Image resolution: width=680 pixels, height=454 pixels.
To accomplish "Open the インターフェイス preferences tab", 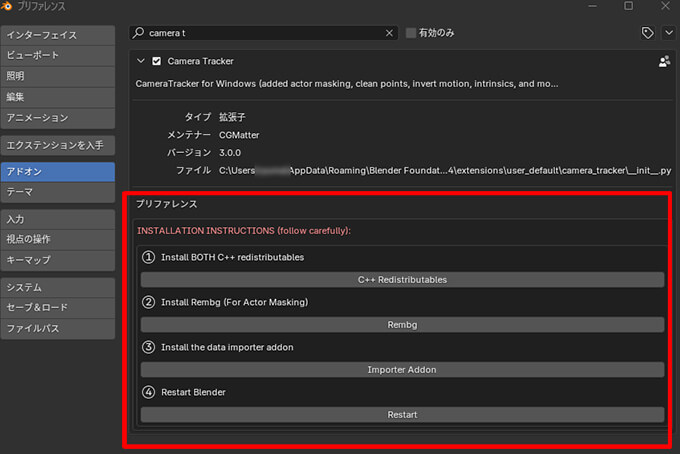I will coord(58,36).
